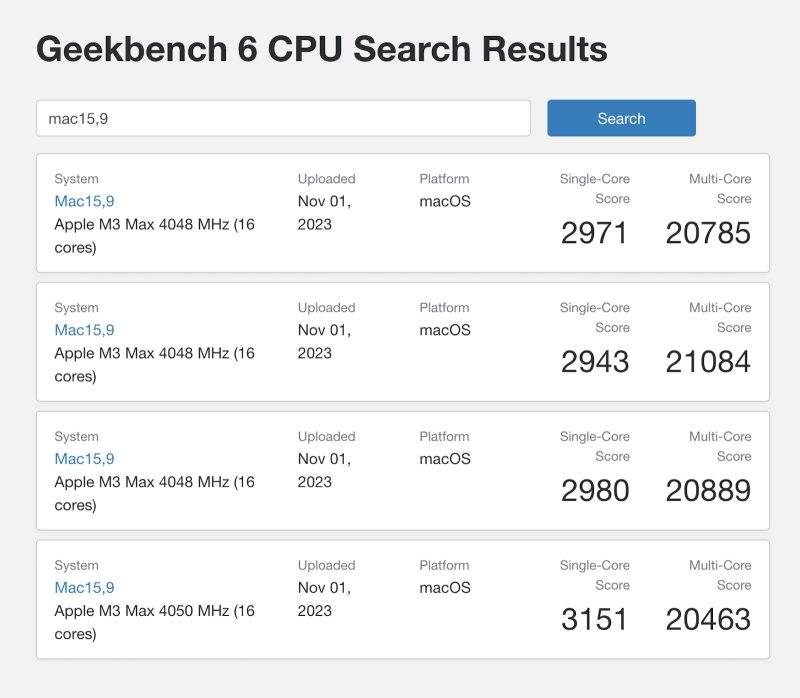The width and height of the screenshot is (800, 698).
Task: Click the Uploaded label in the second result
Action: click(x=328, y=307)
